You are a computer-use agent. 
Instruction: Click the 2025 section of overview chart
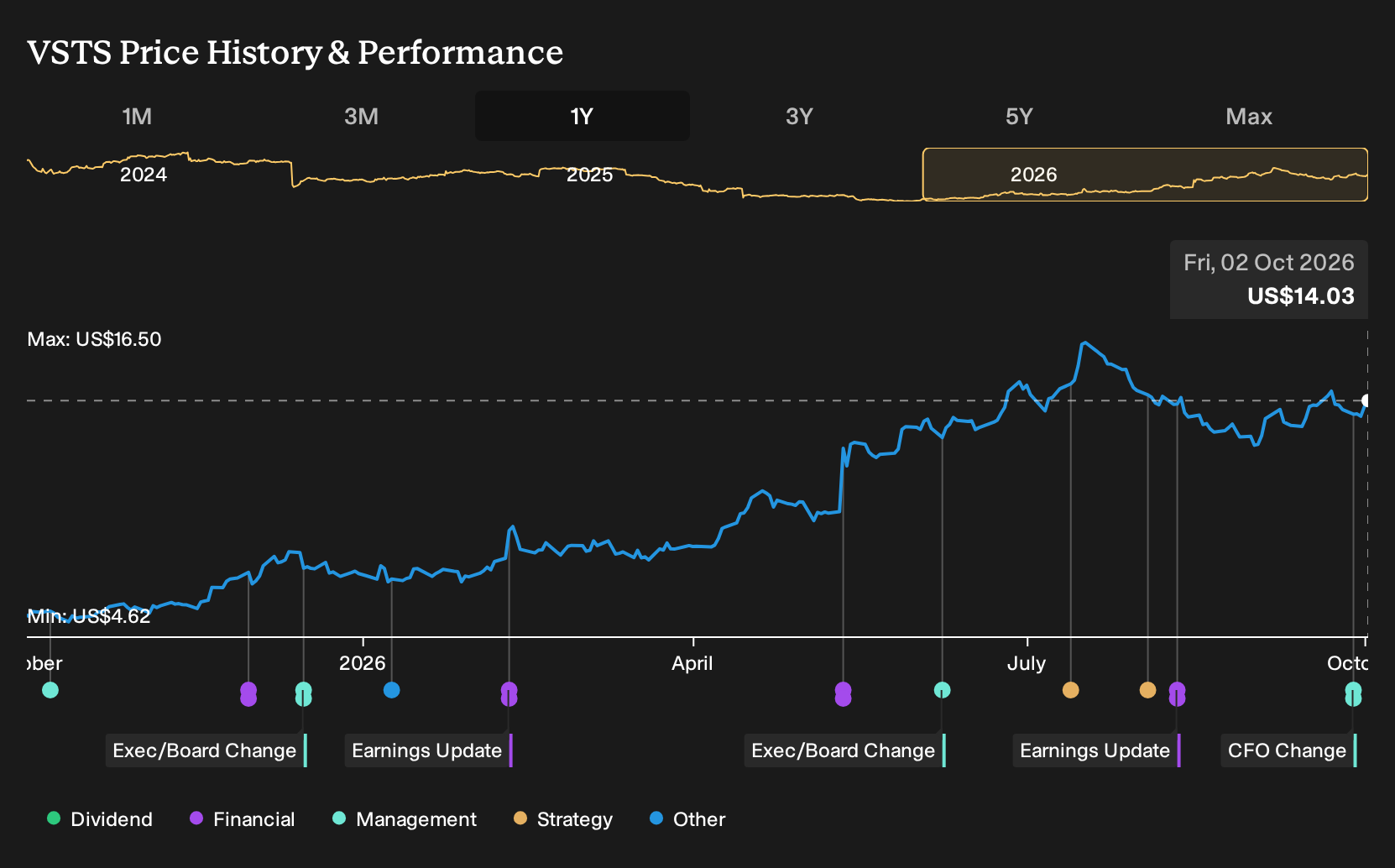coord(589,175)
